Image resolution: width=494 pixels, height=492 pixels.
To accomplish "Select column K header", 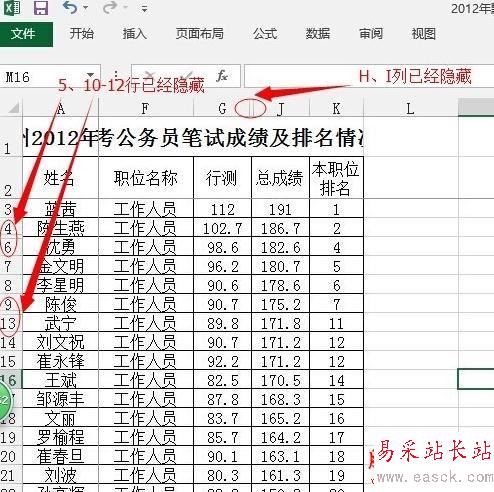I will (x=336, y=109).
